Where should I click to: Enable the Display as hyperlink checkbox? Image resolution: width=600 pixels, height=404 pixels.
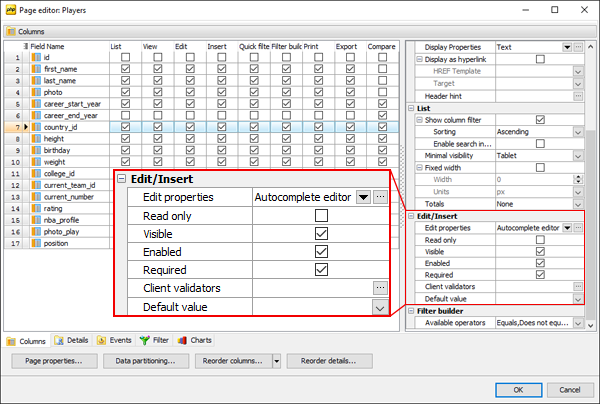click(540, 59)
